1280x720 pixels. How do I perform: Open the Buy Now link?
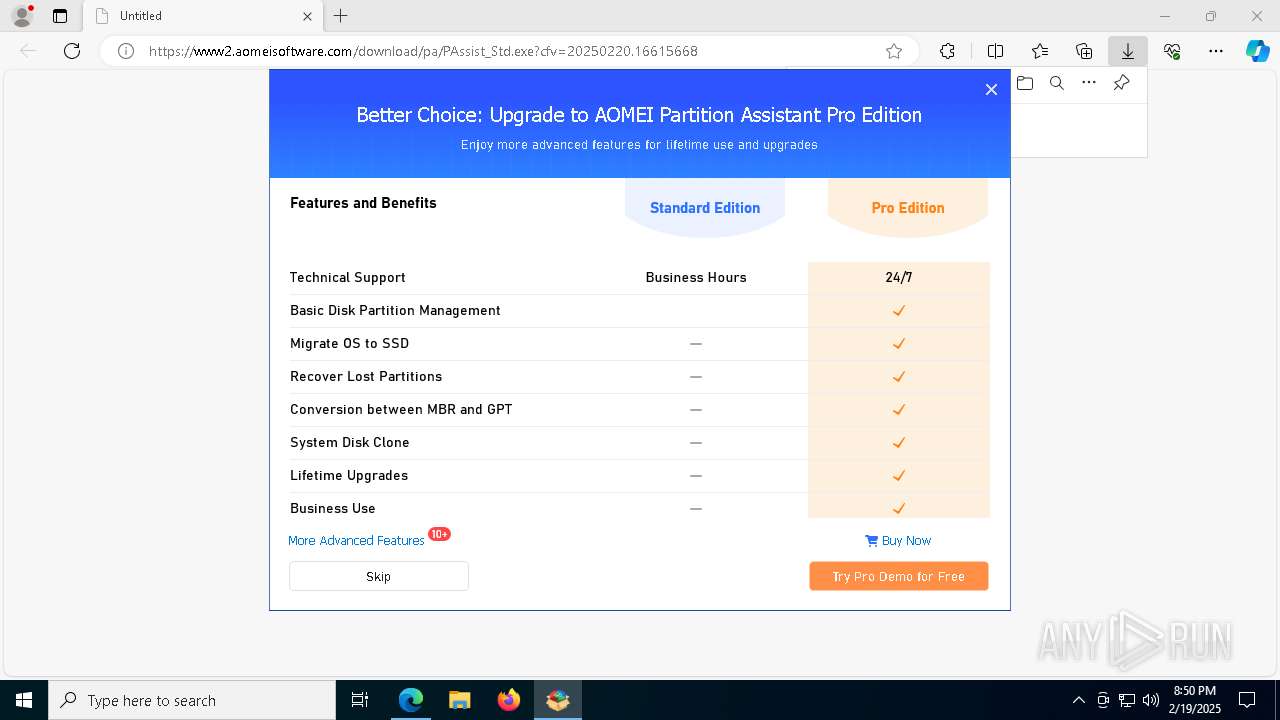click(906, 540)
